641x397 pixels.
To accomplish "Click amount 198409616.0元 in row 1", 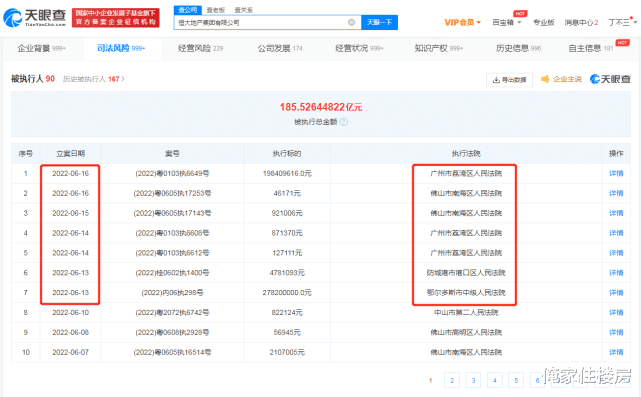I will [287, 173].
